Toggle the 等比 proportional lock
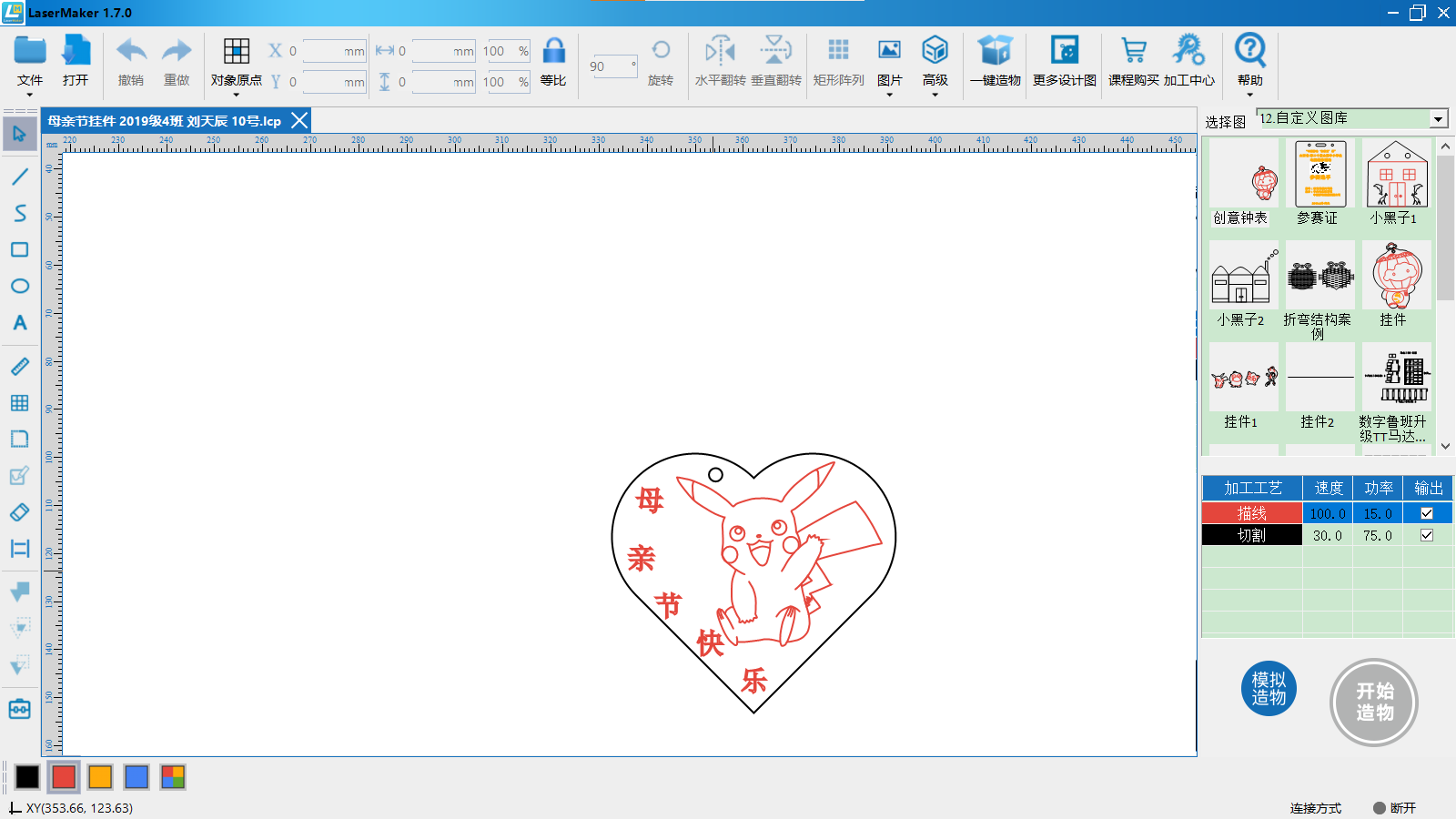The width and height of the screenshot is (1456, 819). pos(553,50)
